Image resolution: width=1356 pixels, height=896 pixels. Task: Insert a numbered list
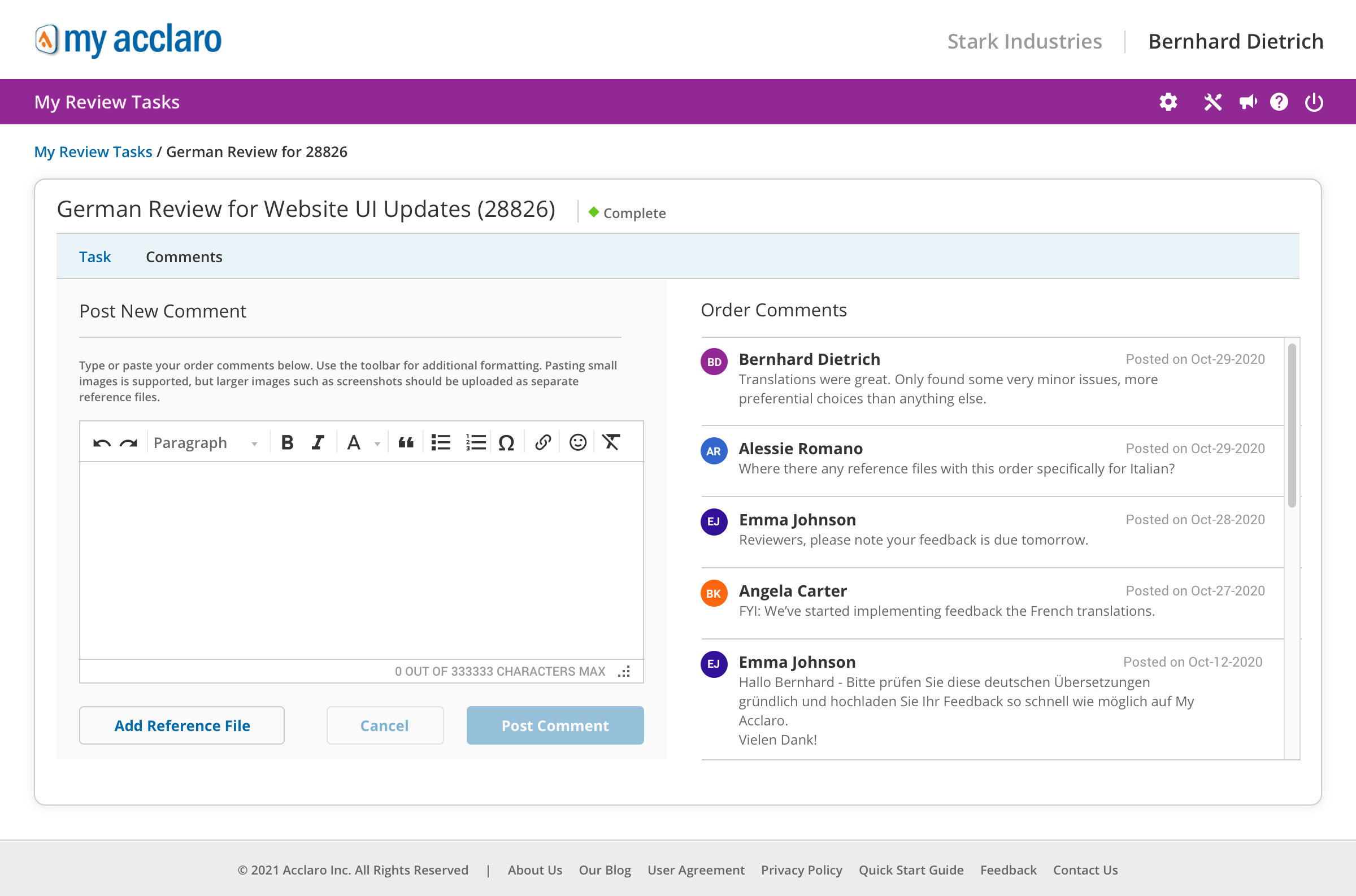point(475,442)
